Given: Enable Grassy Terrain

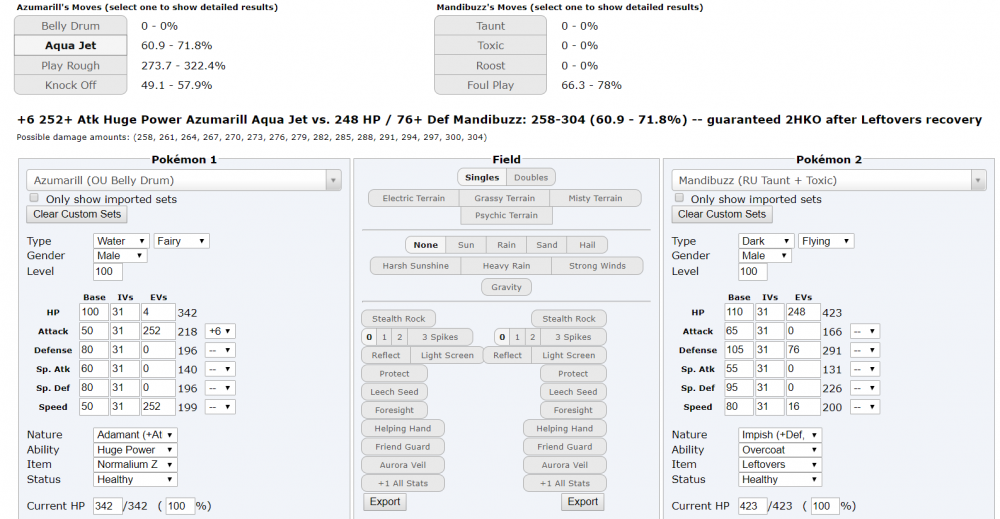Looking at the screenshot, I should (x=506, y=198).
